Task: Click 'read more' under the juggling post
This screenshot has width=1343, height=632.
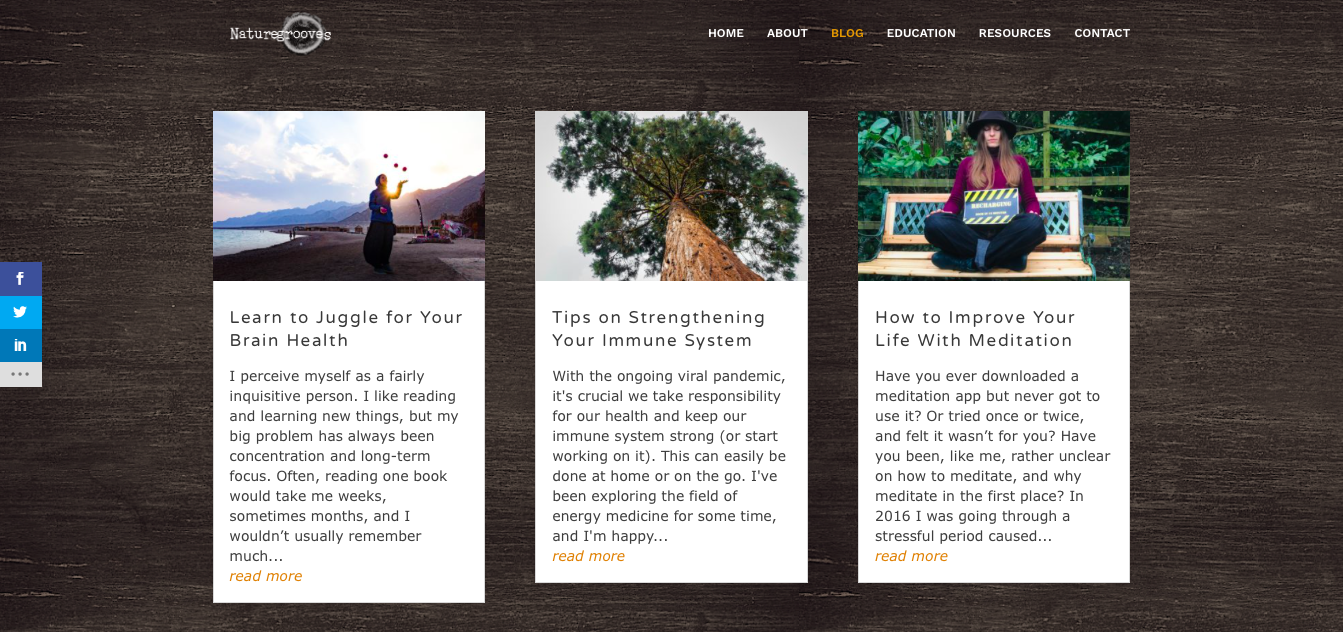Action: pos(266,576)
